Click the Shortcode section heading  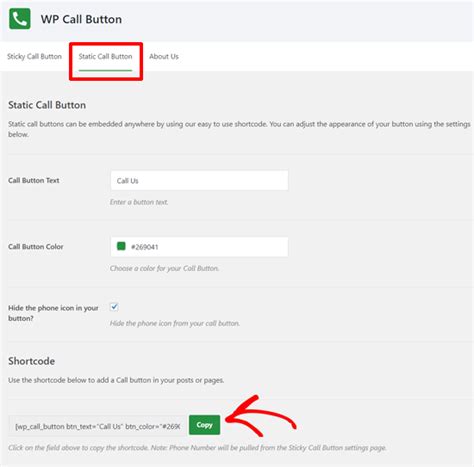pyautogui.click(x=32, y=361)
